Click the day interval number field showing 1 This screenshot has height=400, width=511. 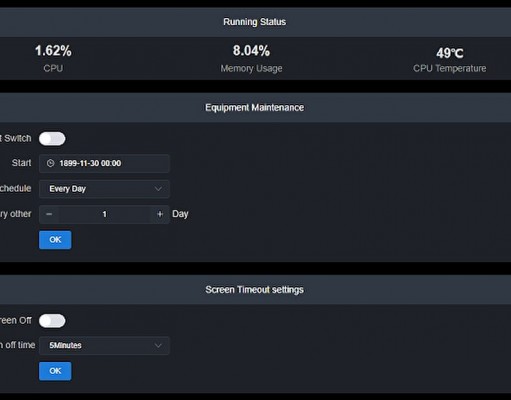coord(105,214)
